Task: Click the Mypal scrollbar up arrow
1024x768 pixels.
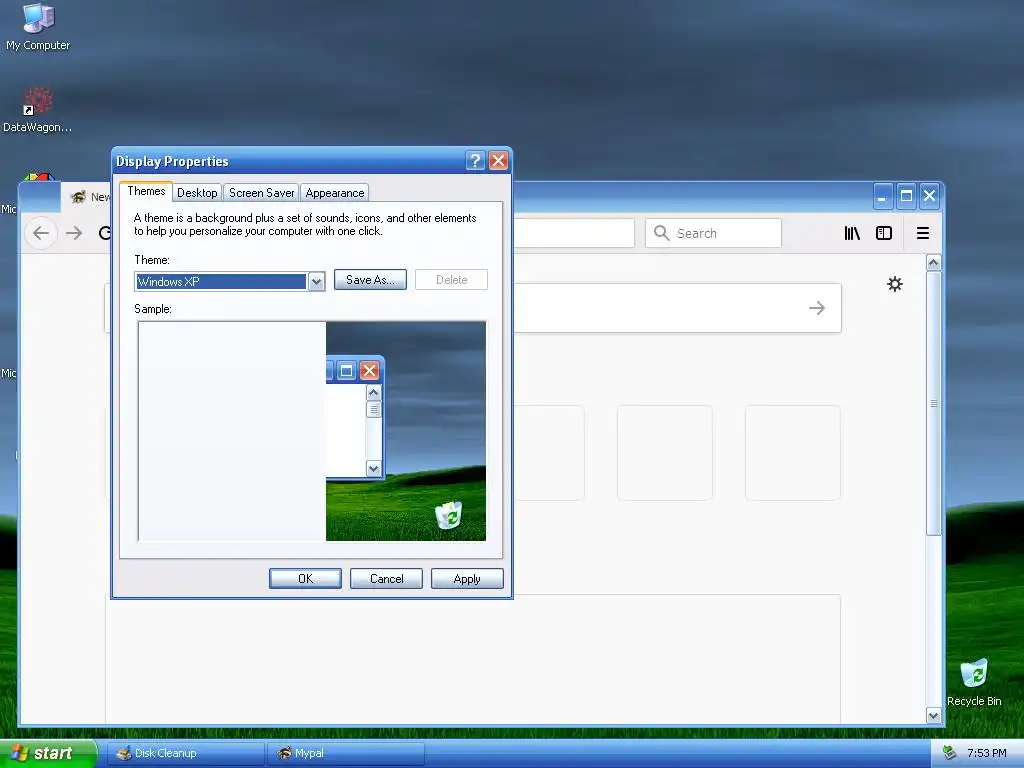Action: point(934,263)
